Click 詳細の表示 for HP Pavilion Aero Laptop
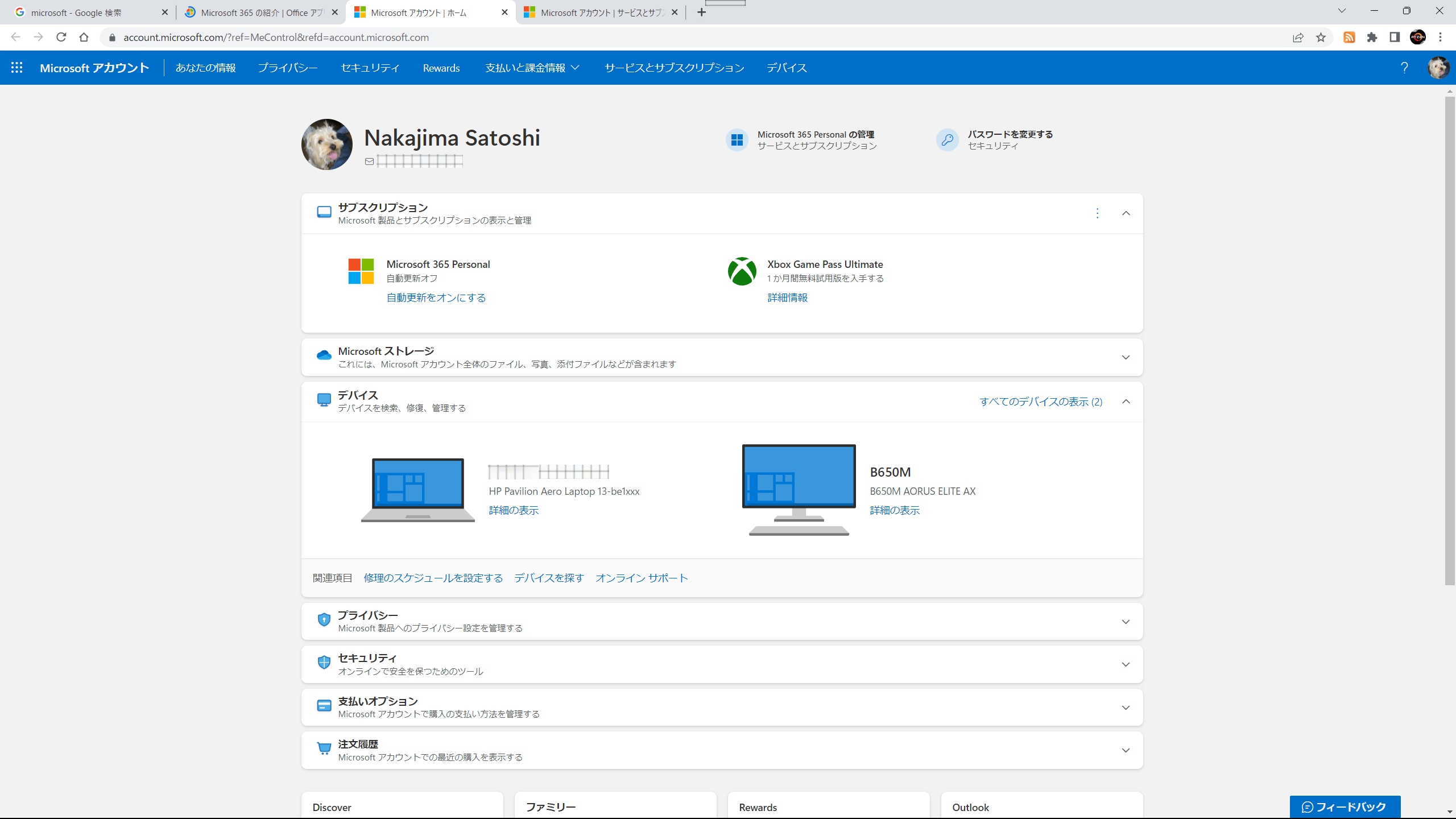This screenshot has width=1456, height=819. point(514,510)
